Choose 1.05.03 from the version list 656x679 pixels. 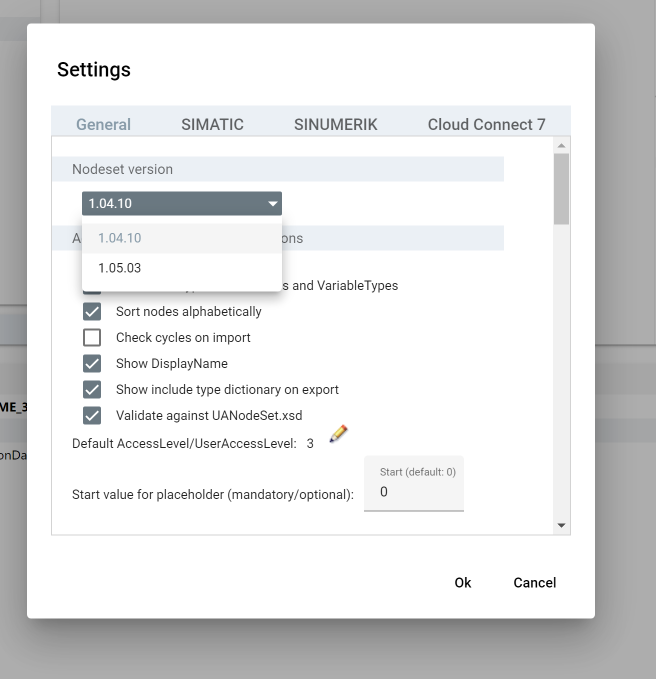point(120,268)
